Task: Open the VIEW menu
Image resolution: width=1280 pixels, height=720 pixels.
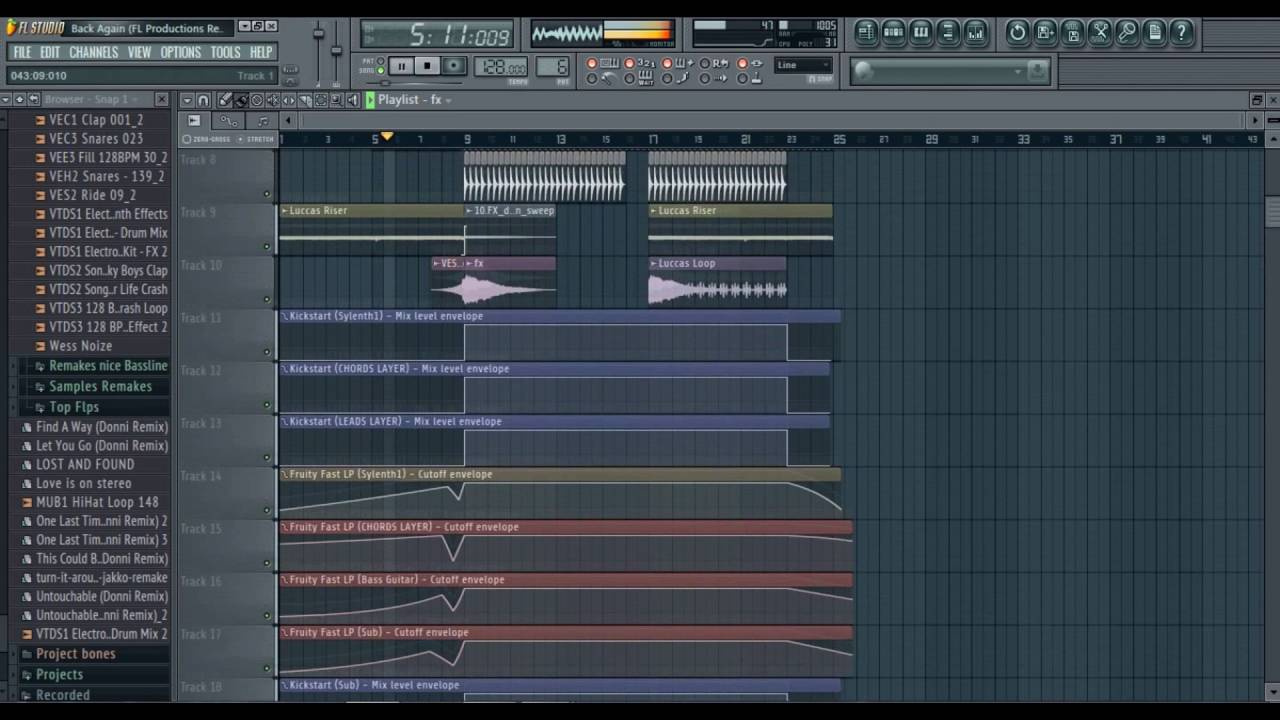Action: click(x=139, y=52)
